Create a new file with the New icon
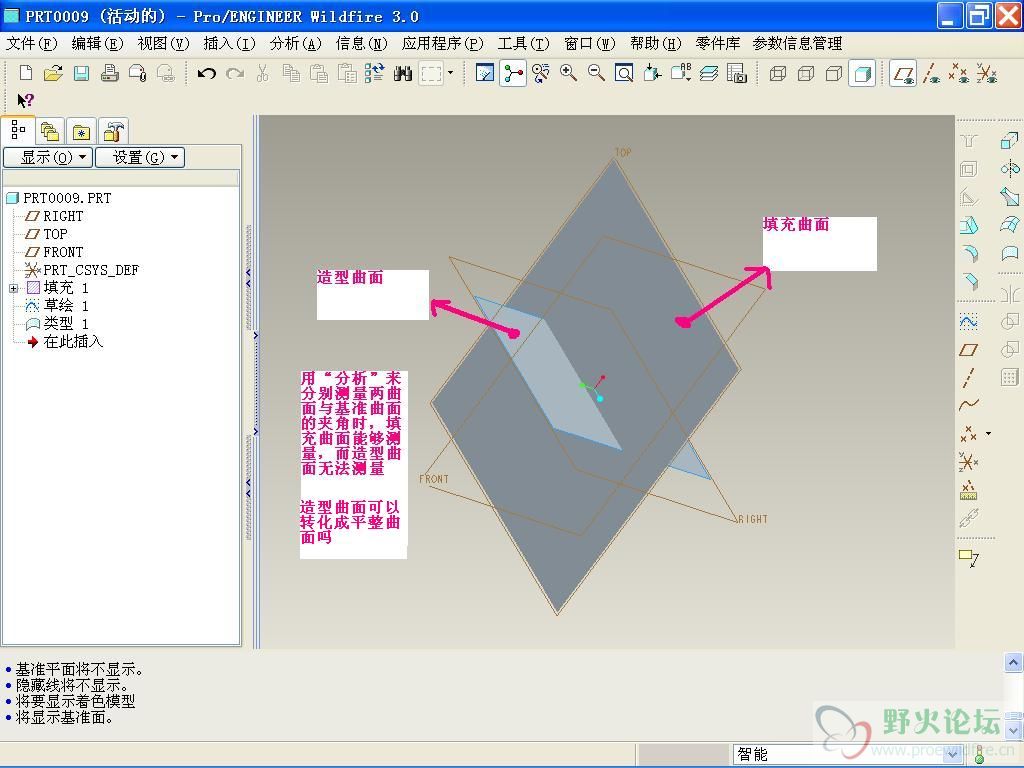This screenshot has width=1024, height=768. coord(26,73)
